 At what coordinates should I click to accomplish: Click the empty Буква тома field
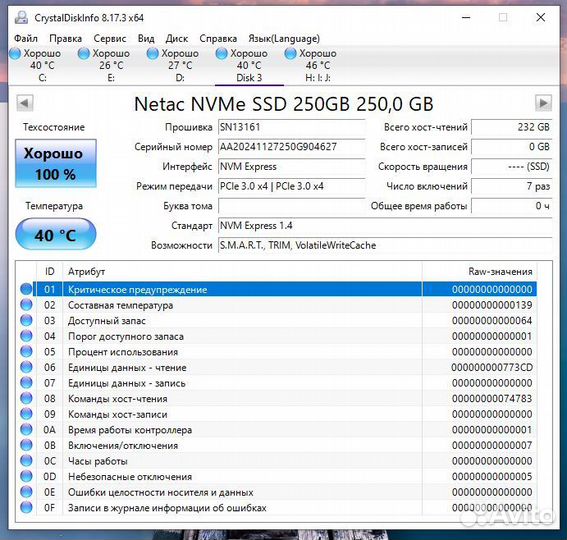291,206
